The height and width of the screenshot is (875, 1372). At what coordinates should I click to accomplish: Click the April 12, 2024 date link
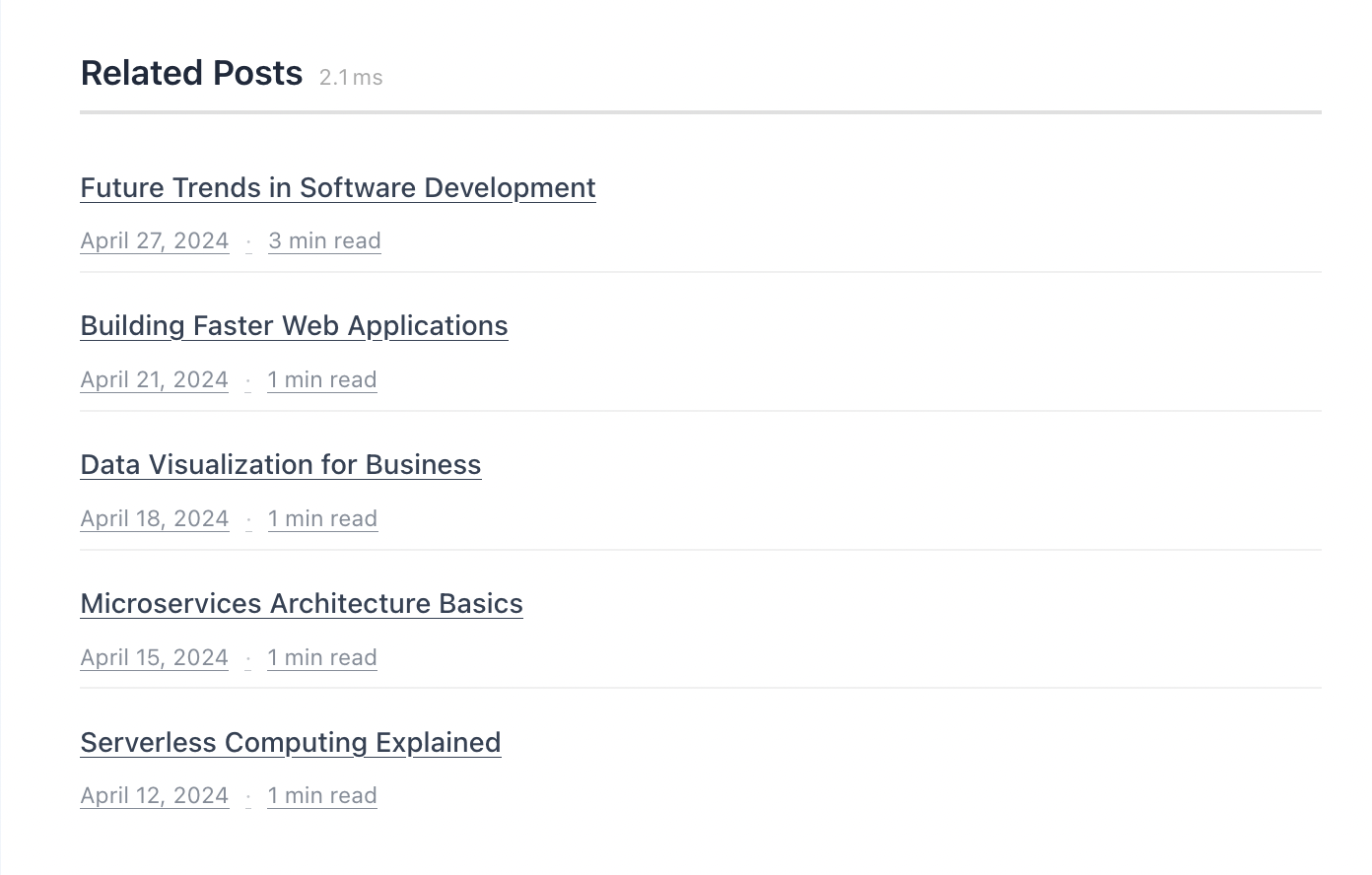point(155,796)
